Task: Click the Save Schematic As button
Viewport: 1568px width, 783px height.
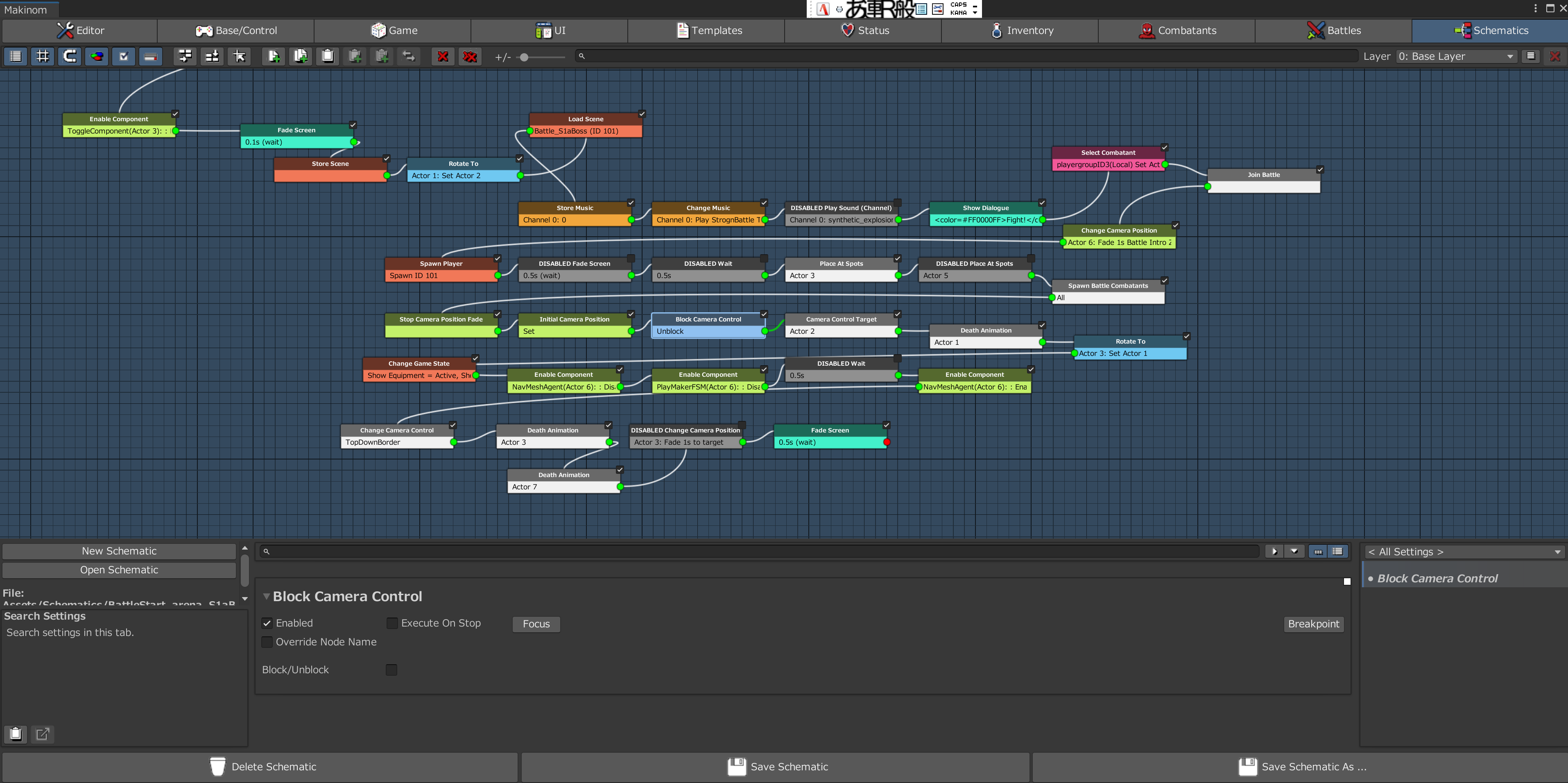Action: (1300, 767)
